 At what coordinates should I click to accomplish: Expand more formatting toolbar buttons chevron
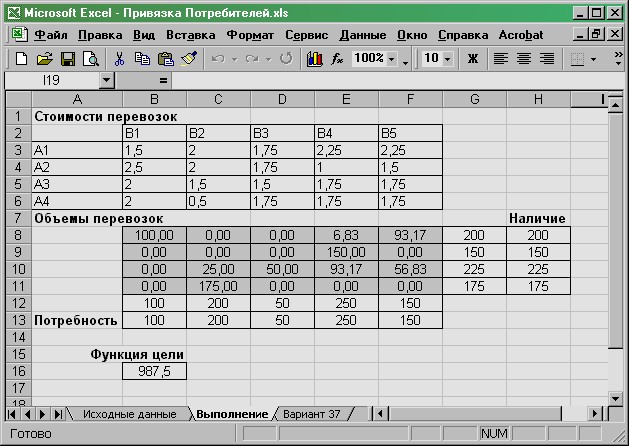coord(618,59)
